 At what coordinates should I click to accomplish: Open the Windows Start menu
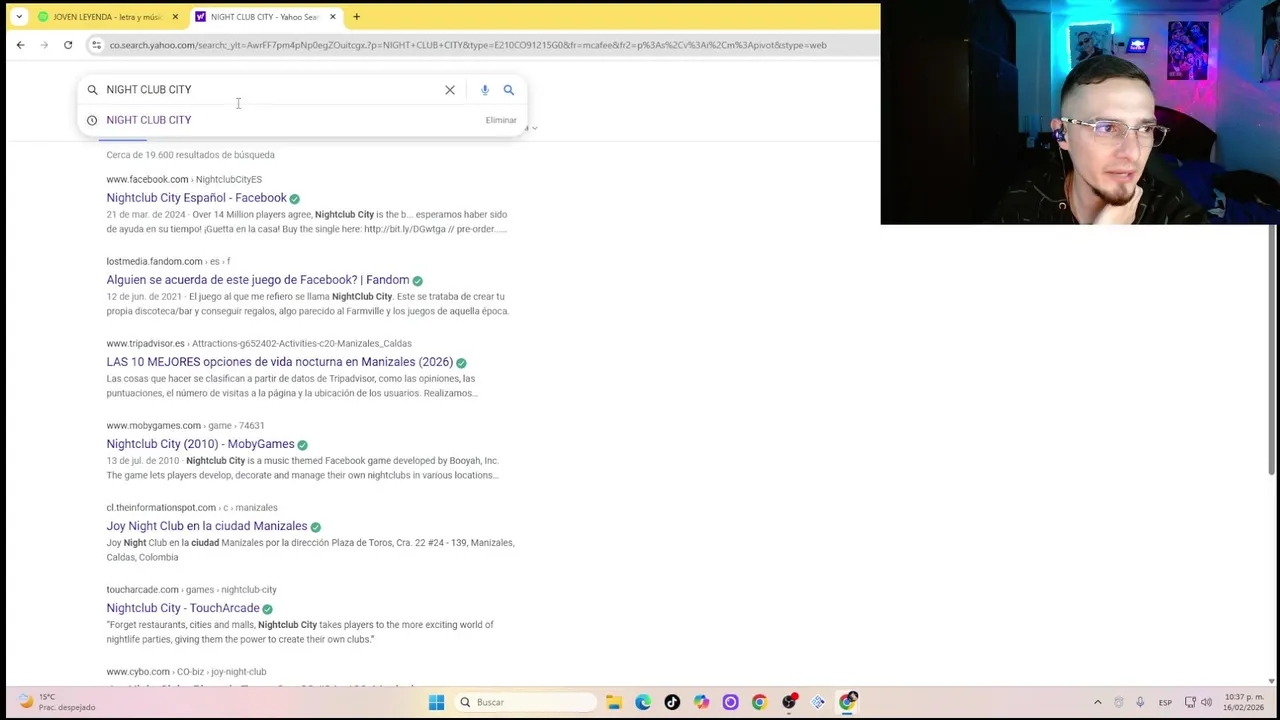pos(436,702)
